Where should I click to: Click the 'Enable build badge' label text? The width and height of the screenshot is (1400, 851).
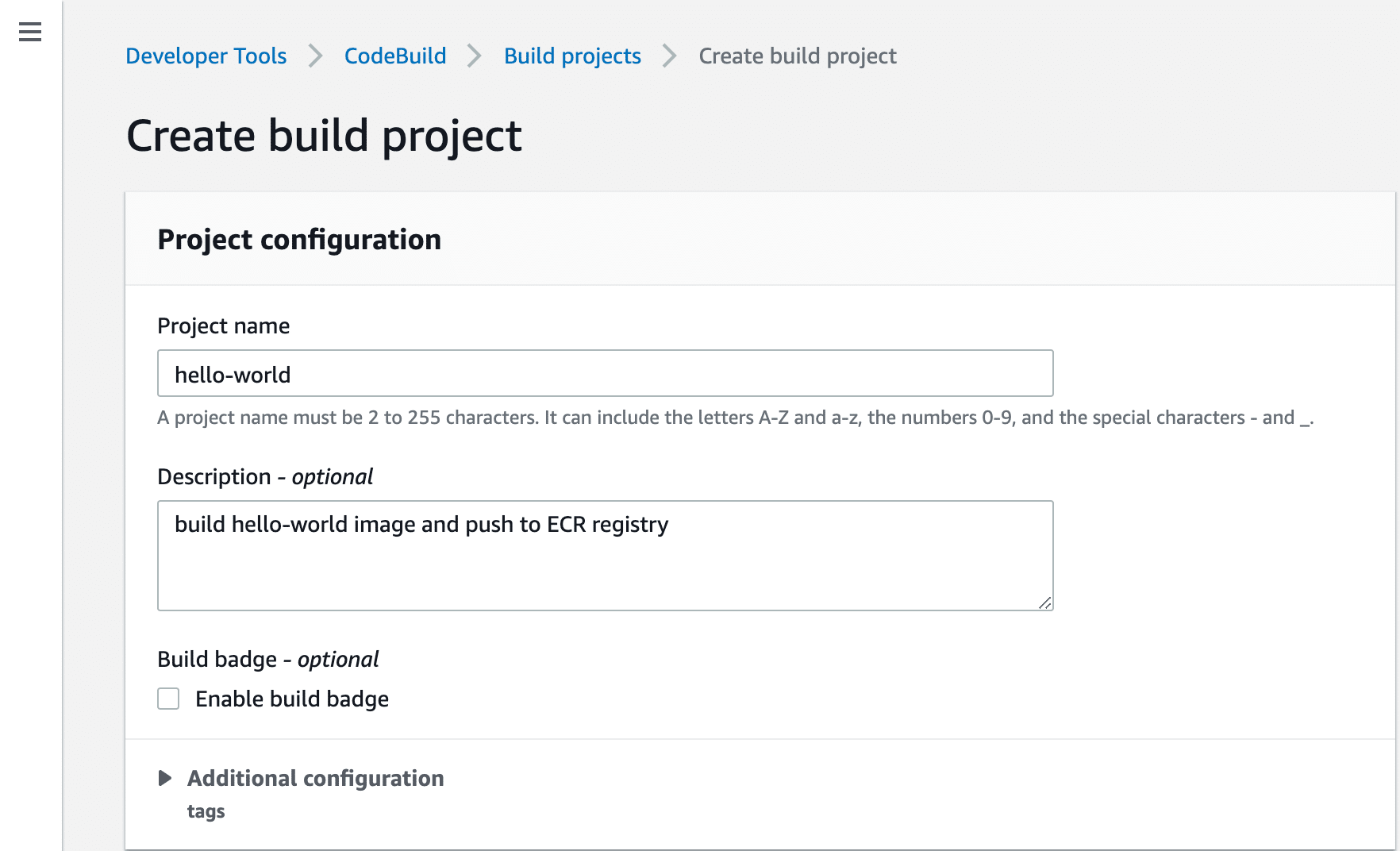pyautogui.click(x=292, y=699)
